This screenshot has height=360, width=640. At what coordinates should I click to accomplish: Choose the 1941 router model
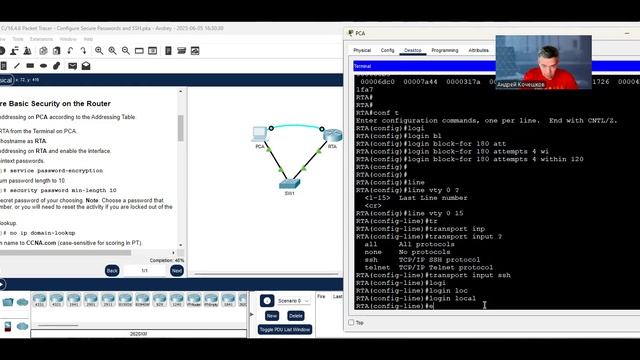pos(73,300)
